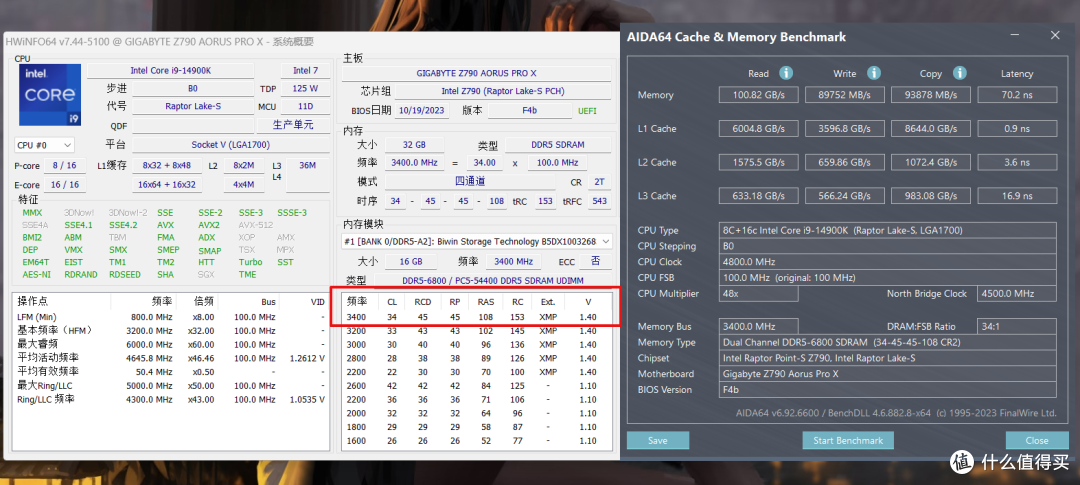
Task: Select the 2600 timing row with CL 42
Action: coord(477,386)
